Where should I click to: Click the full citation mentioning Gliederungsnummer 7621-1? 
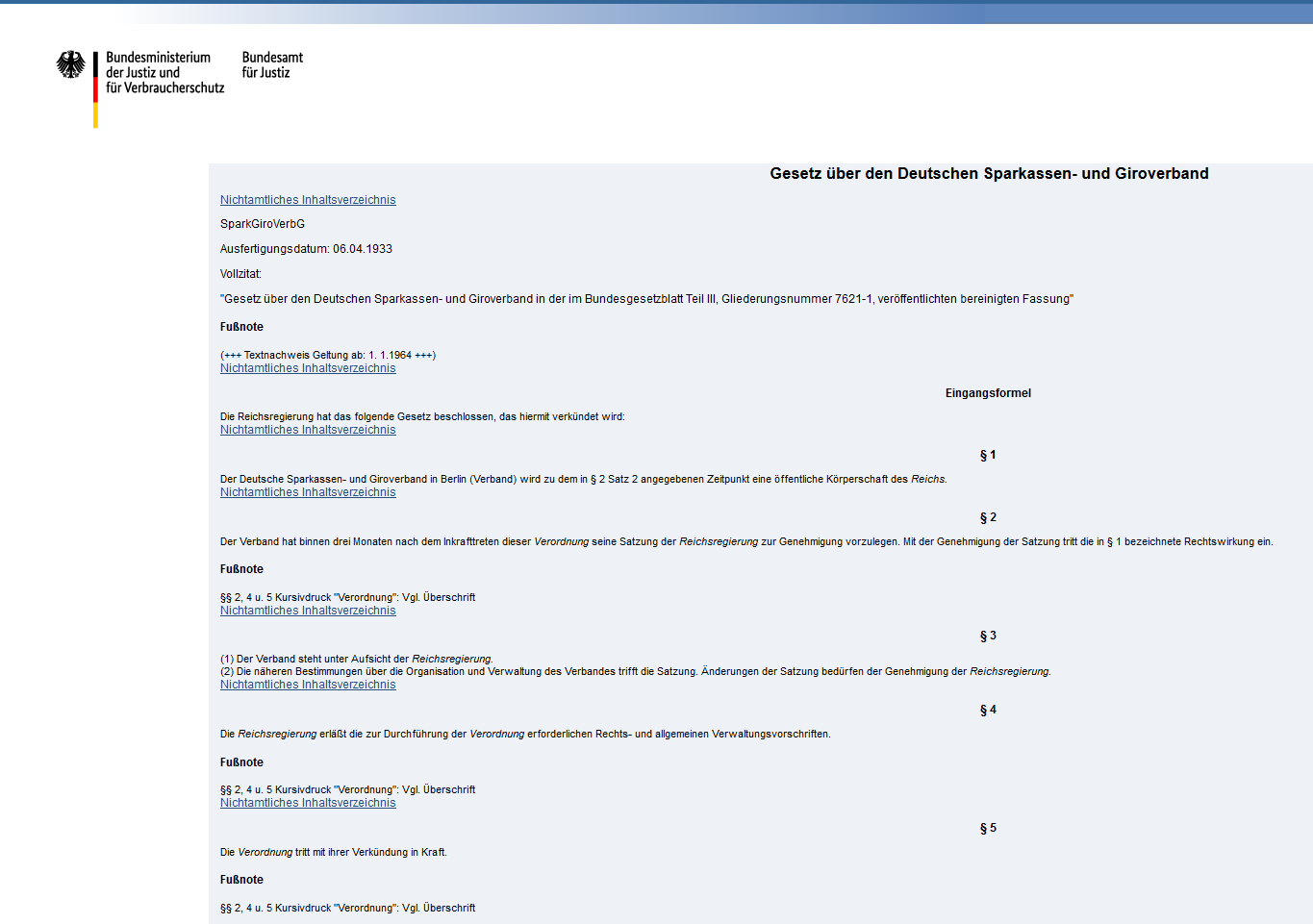click(646, 299)
